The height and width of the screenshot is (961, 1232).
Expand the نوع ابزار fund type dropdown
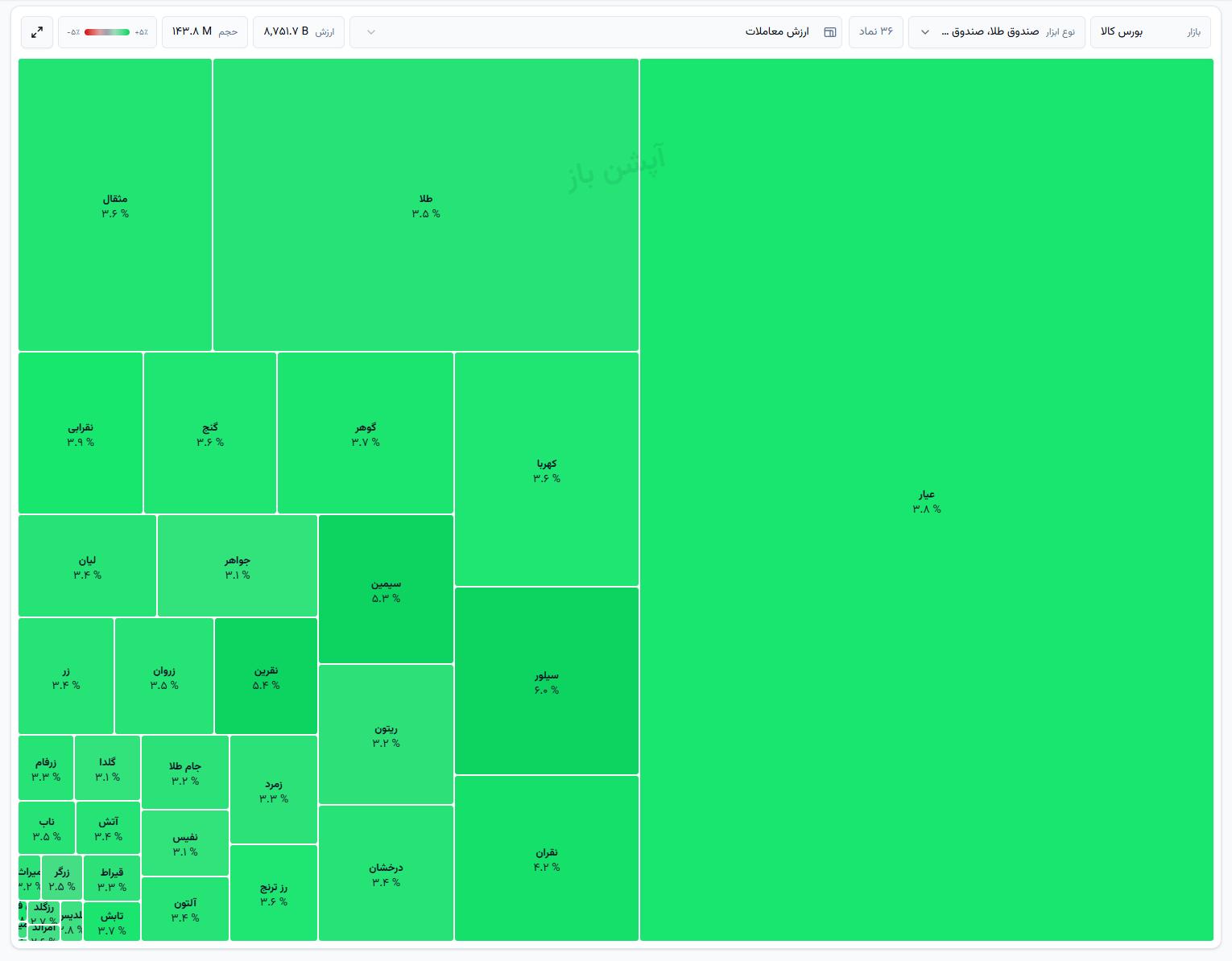998,32
